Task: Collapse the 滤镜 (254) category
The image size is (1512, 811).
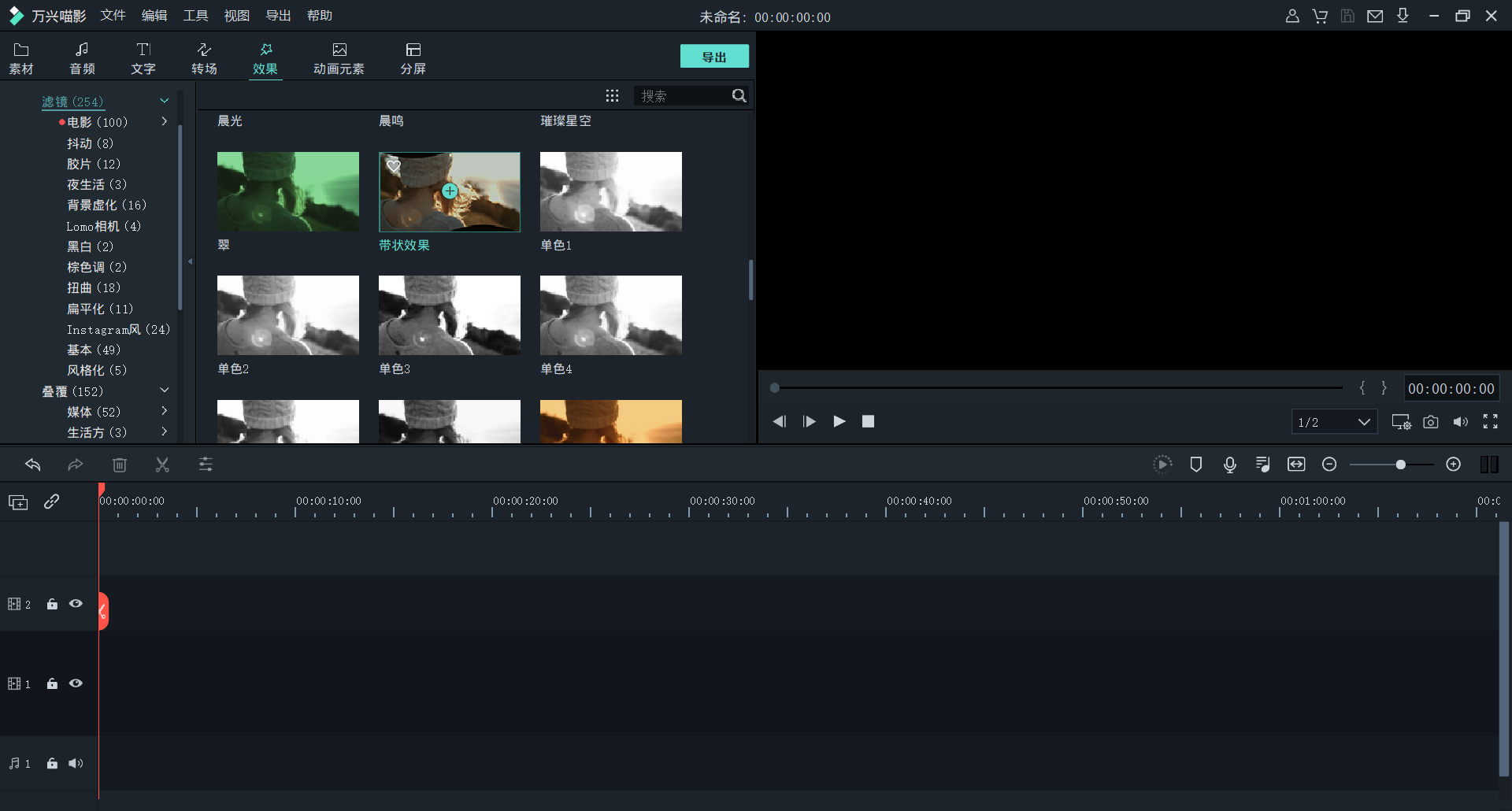Action: click(x=164, y=101)
